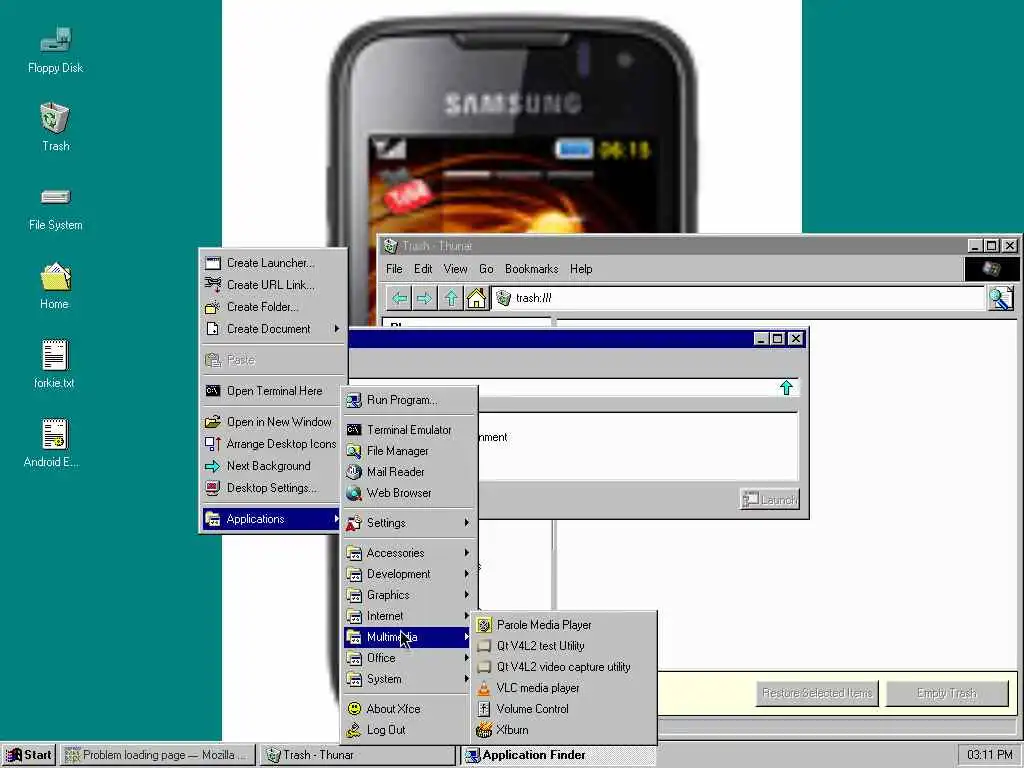Open the Edit menu in Thunar
Viewport: 1024px width, 768px height.
click(423, 269)
